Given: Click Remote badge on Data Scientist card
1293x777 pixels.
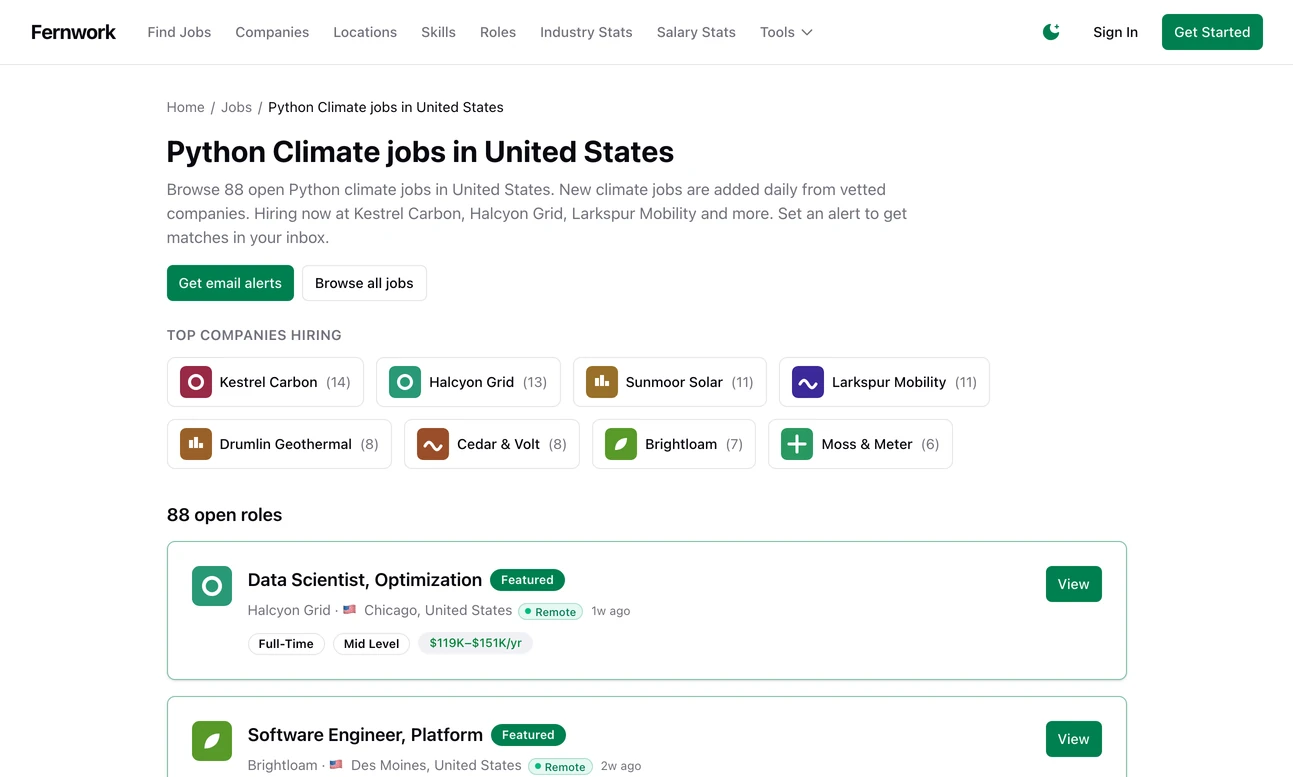Looking at the screenshot, I should (x=550, y=611).
